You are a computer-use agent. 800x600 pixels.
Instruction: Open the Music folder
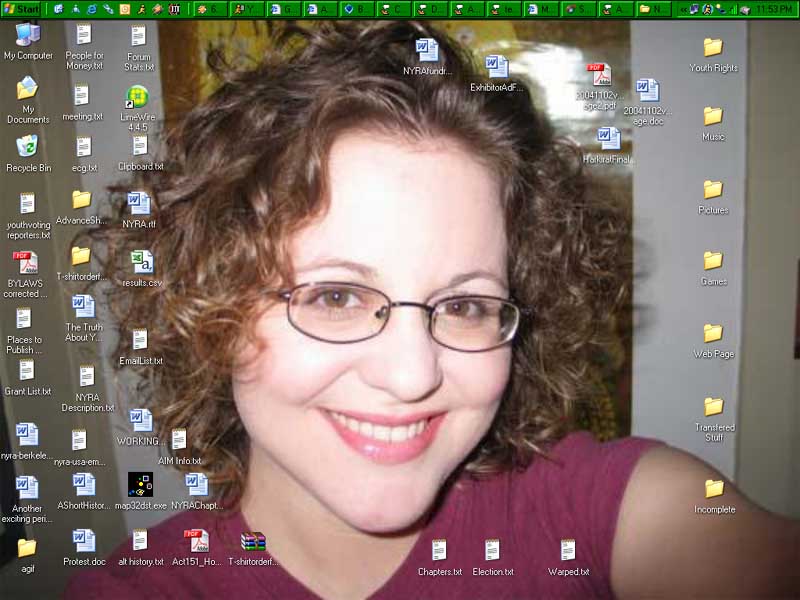click(x=713, y=116)
